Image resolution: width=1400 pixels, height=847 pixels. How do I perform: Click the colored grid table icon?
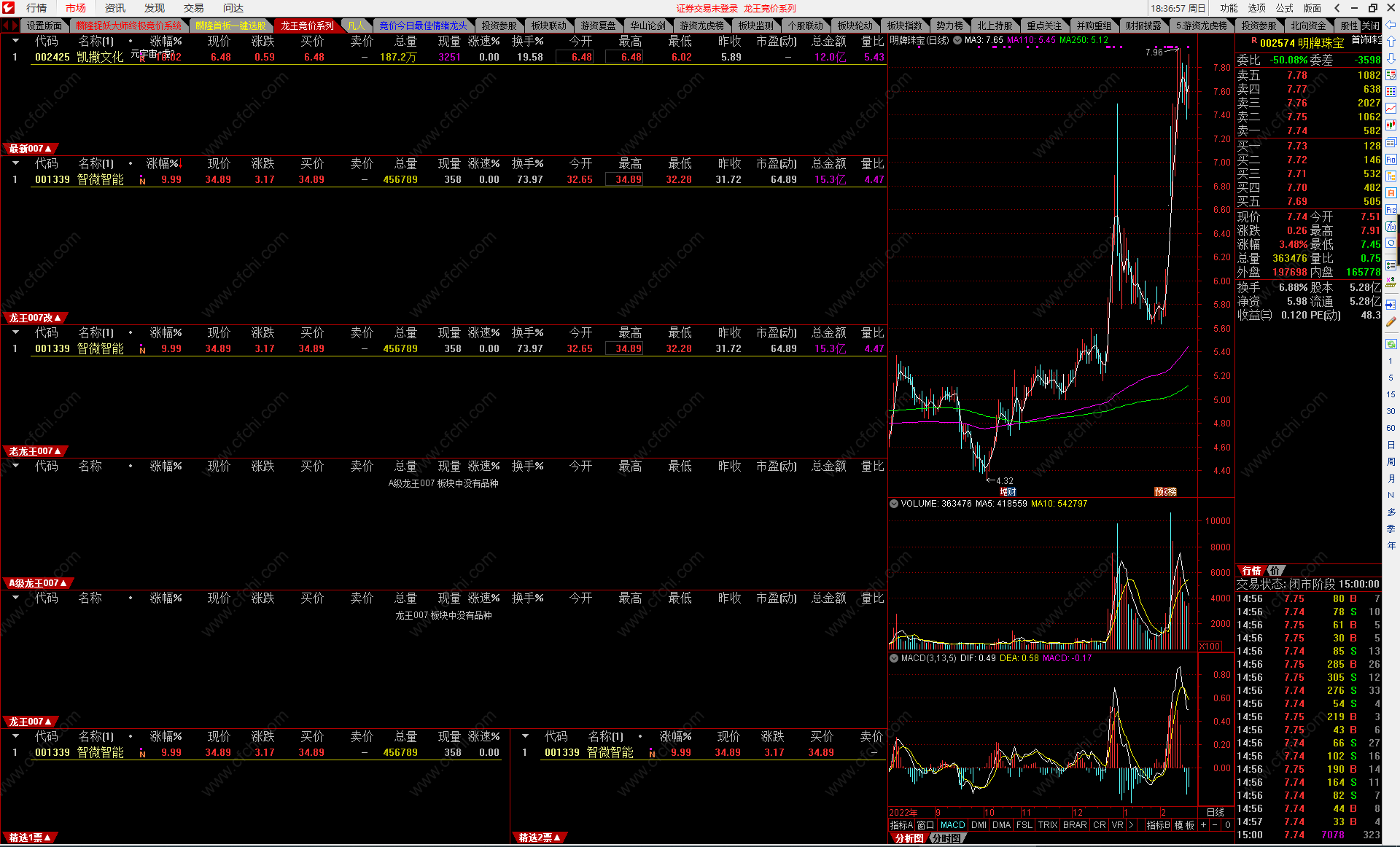[1391, 92]
